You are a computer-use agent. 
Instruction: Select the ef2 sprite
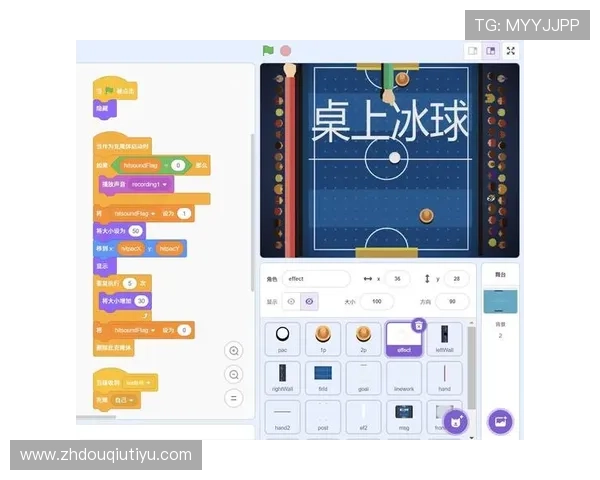pyautogui.click(x=364, y=417)
